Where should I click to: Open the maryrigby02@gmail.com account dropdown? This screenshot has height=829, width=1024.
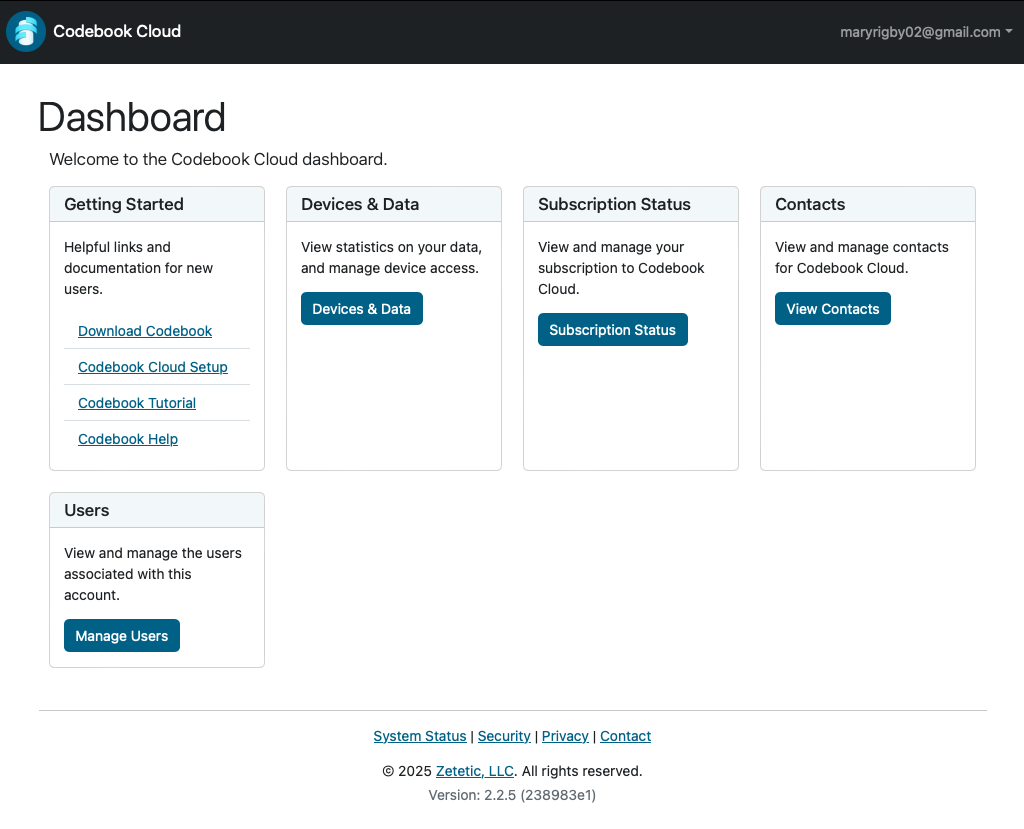(925, 31)
